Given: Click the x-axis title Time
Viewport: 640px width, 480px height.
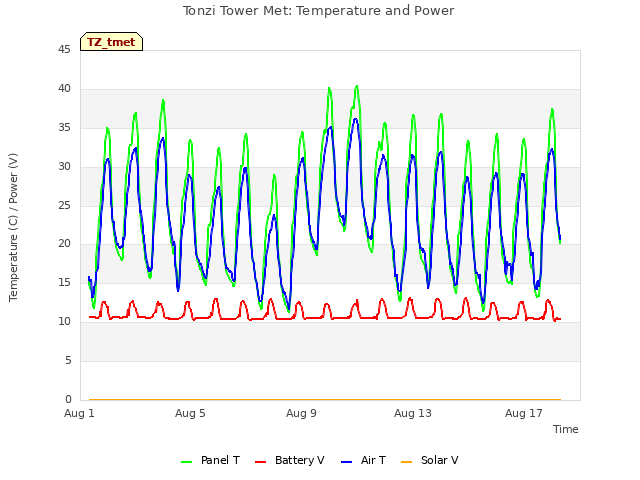Looking at the screenshot, I should (x=565, y=429).
